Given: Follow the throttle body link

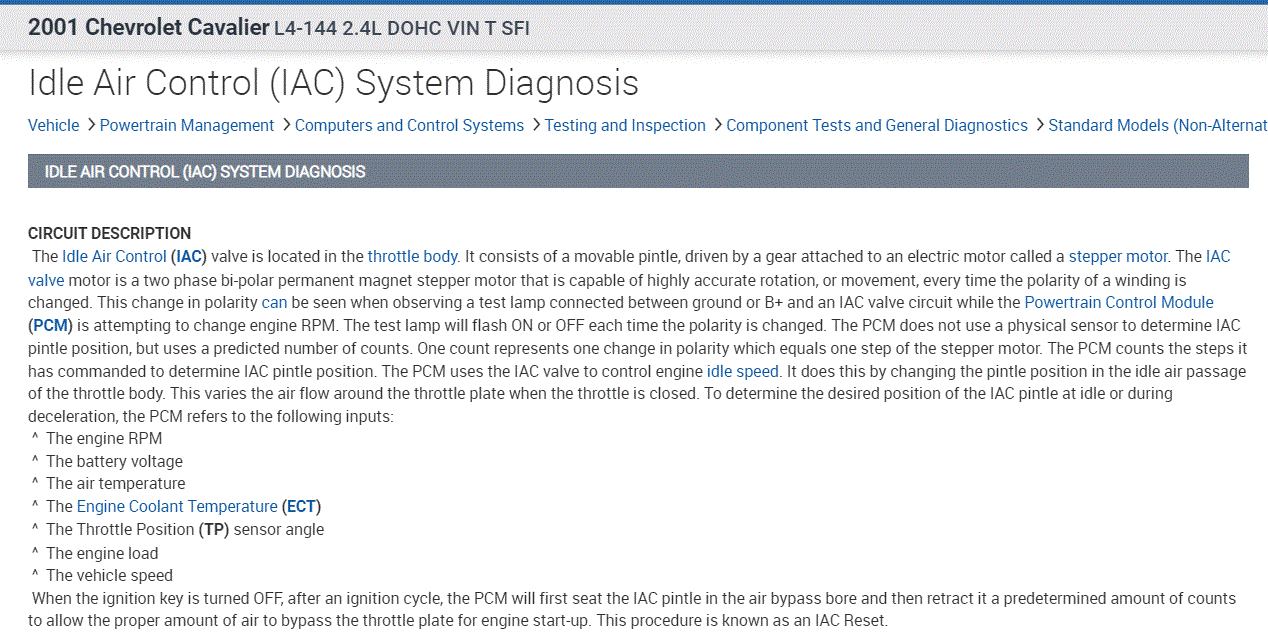Looking at the screenshot, I should [x=412, y=256].
